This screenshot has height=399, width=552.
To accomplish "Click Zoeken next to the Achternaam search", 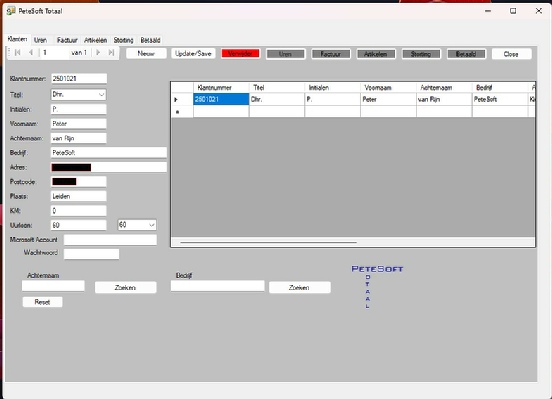I will coord(125,287).
